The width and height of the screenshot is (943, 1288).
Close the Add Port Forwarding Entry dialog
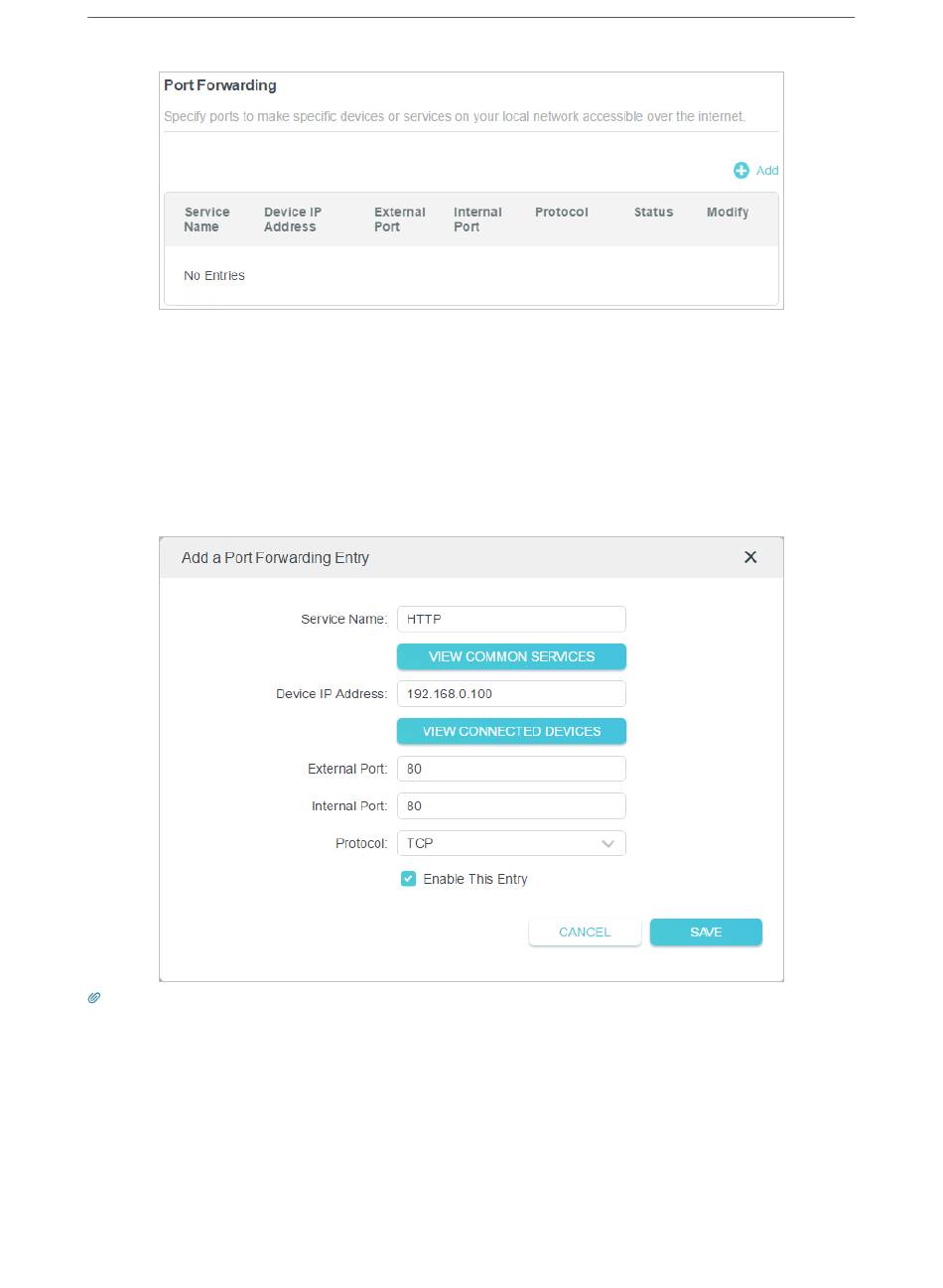pyautogui.click(x=750, y=557)
